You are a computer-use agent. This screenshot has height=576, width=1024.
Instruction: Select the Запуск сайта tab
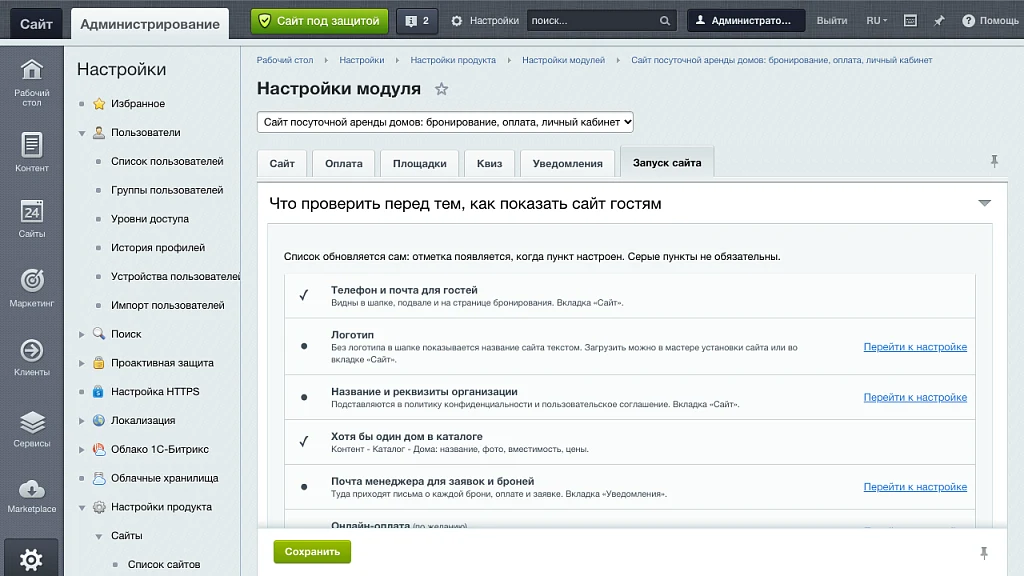click(x=667, y=163)
